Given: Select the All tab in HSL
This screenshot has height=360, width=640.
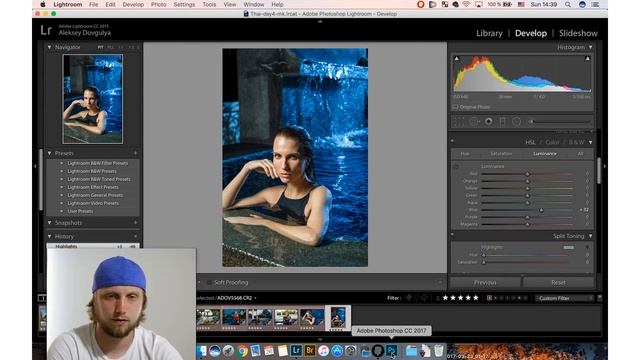Looking at the screenshot, I should 580,154.
